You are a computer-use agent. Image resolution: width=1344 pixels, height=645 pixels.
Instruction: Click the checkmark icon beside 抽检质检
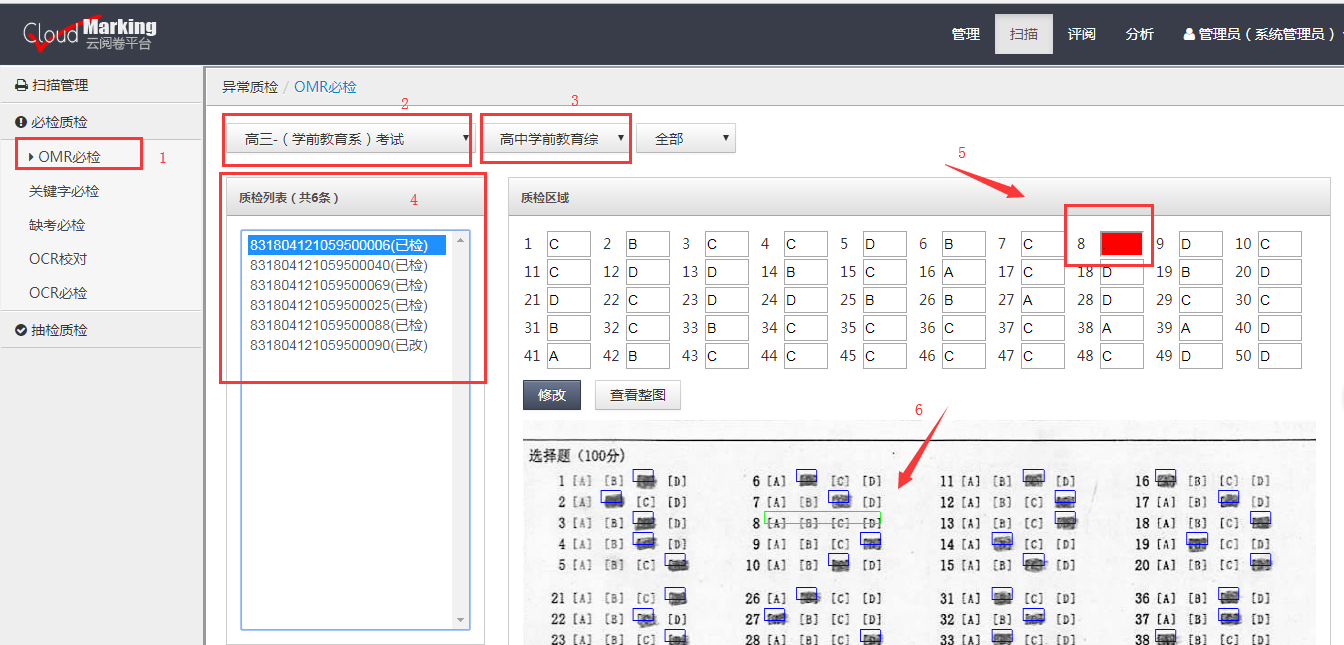pos(20,330)
